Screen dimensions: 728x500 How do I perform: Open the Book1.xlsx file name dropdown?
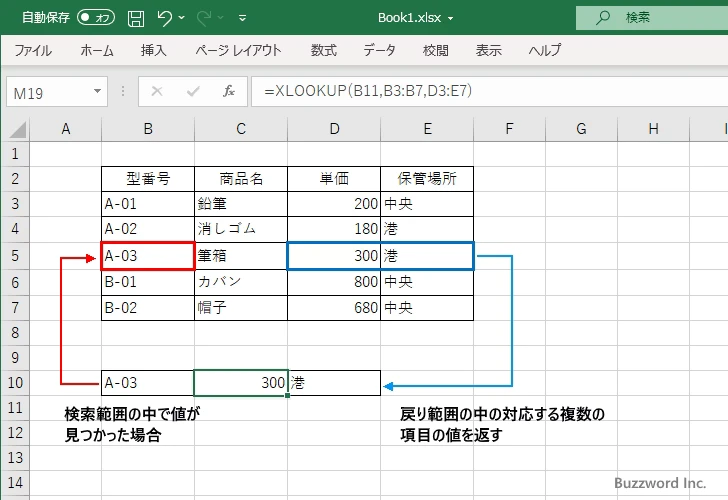pos(450,19)
